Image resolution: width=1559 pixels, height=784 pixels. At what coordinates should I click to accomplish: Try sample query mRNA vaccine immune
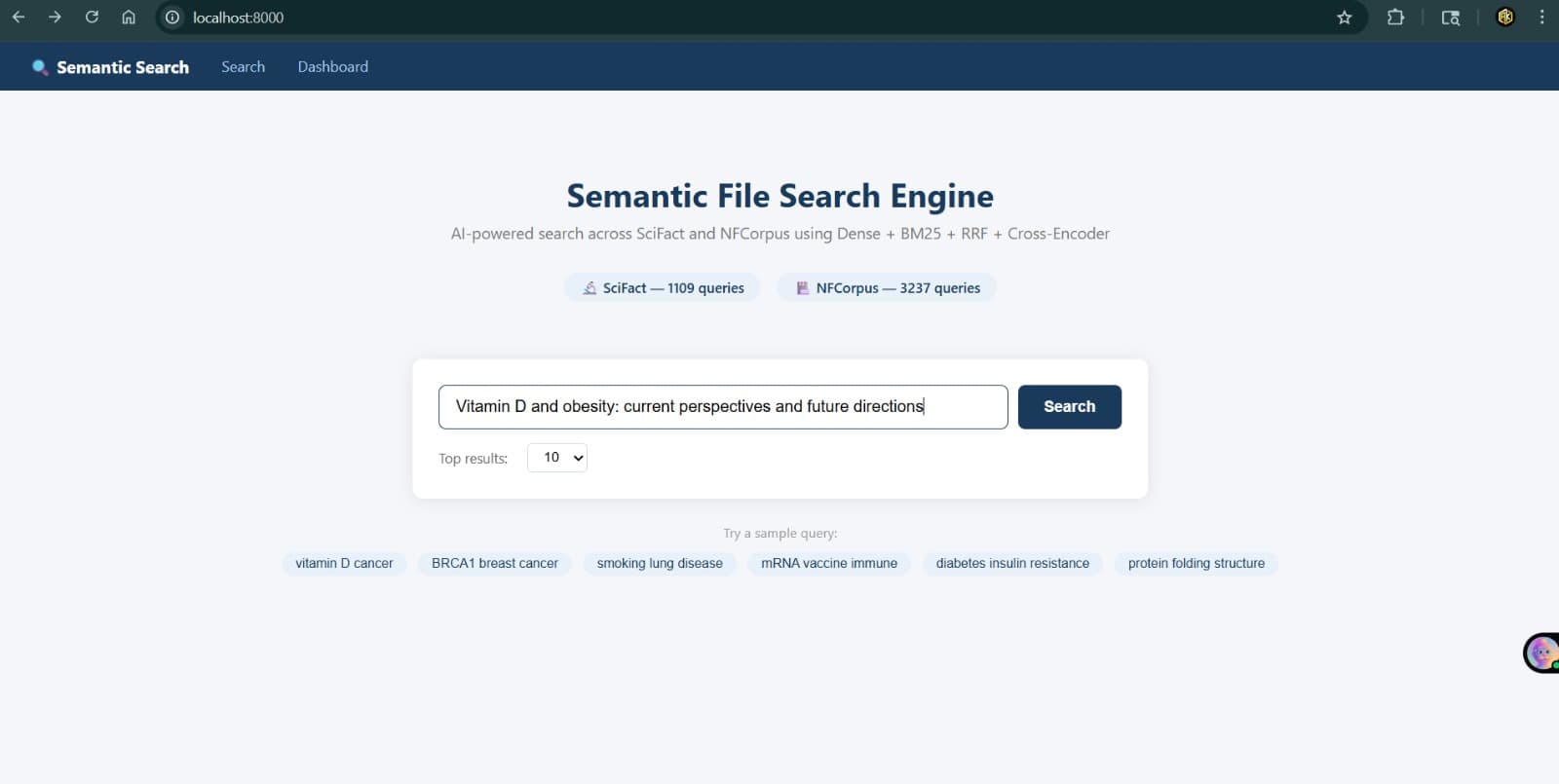click(x=829, y=564)
